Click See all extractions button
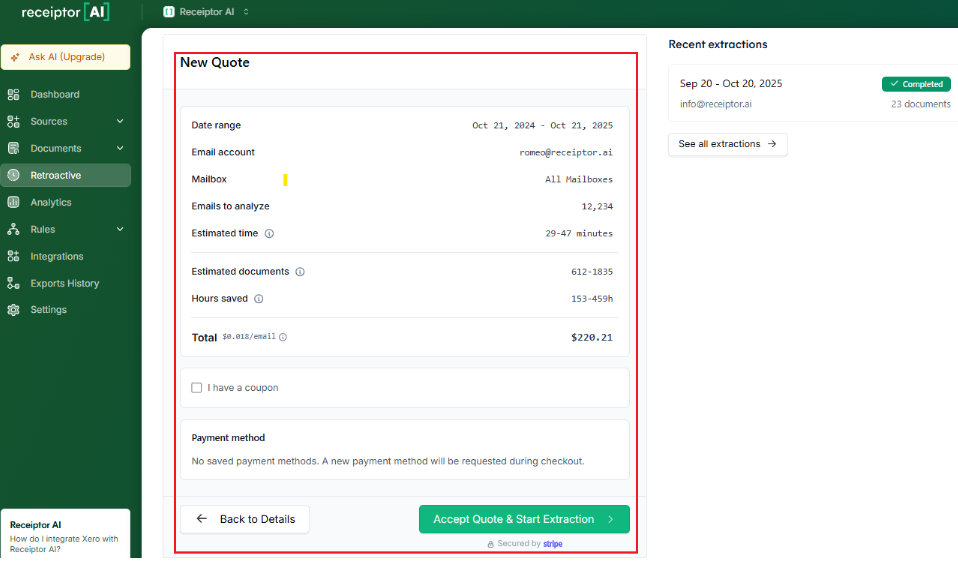This screenshot has width=958, height=563. coord(728,144)
